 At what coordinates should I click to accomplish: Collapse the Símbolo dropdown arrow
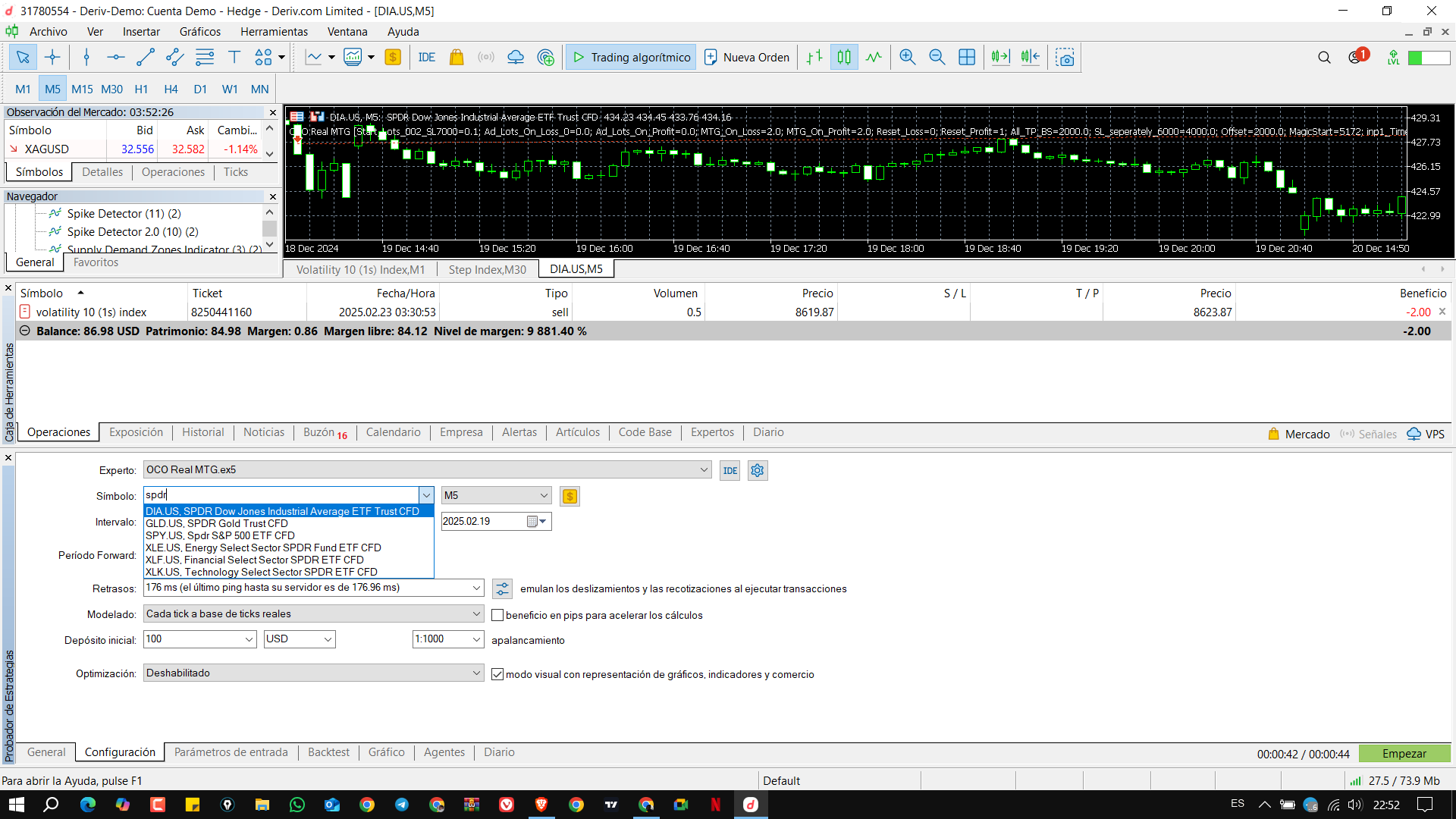pyautogui.click(x=426, y=495)
